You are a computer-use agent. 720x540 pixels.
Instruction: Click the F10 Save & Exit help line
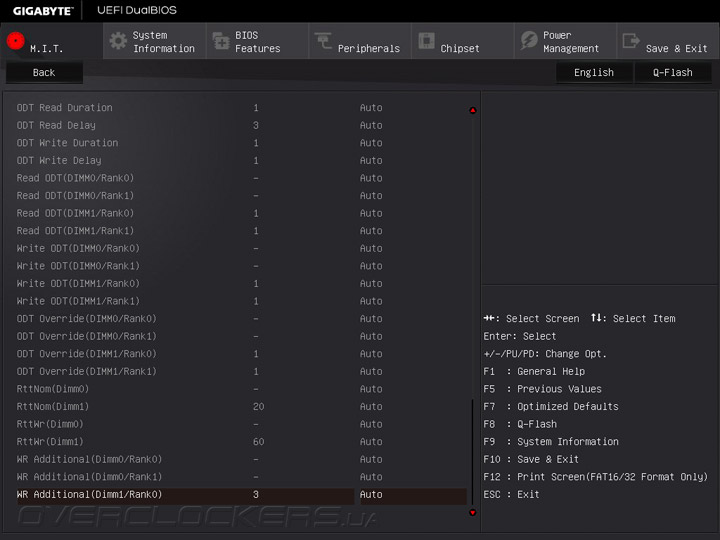[531, 459]
